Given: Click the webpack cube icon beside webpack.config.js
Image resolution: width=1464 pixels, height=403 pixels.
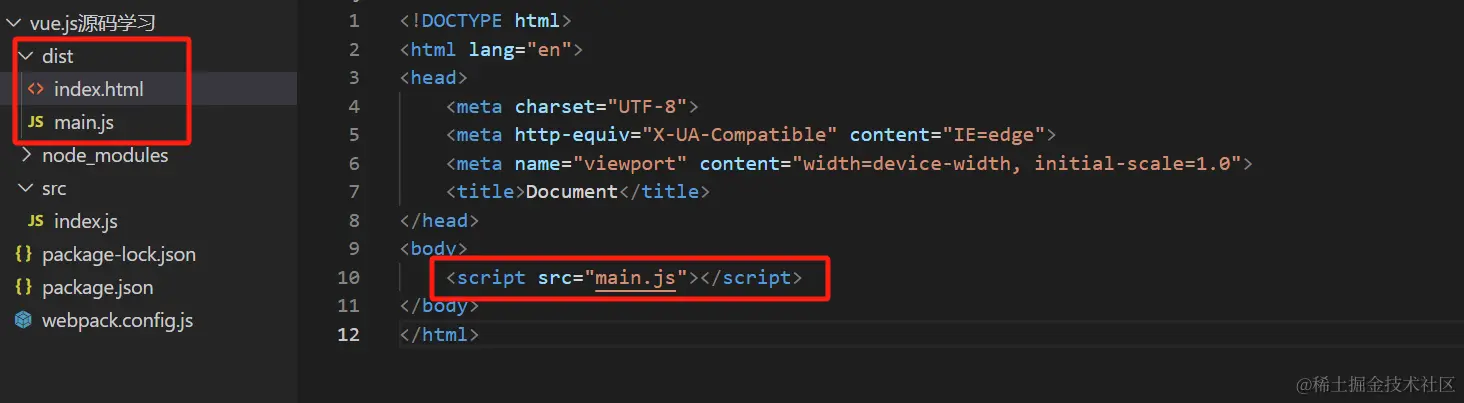Looking at the screenshot, I should [x=23, y=320].
